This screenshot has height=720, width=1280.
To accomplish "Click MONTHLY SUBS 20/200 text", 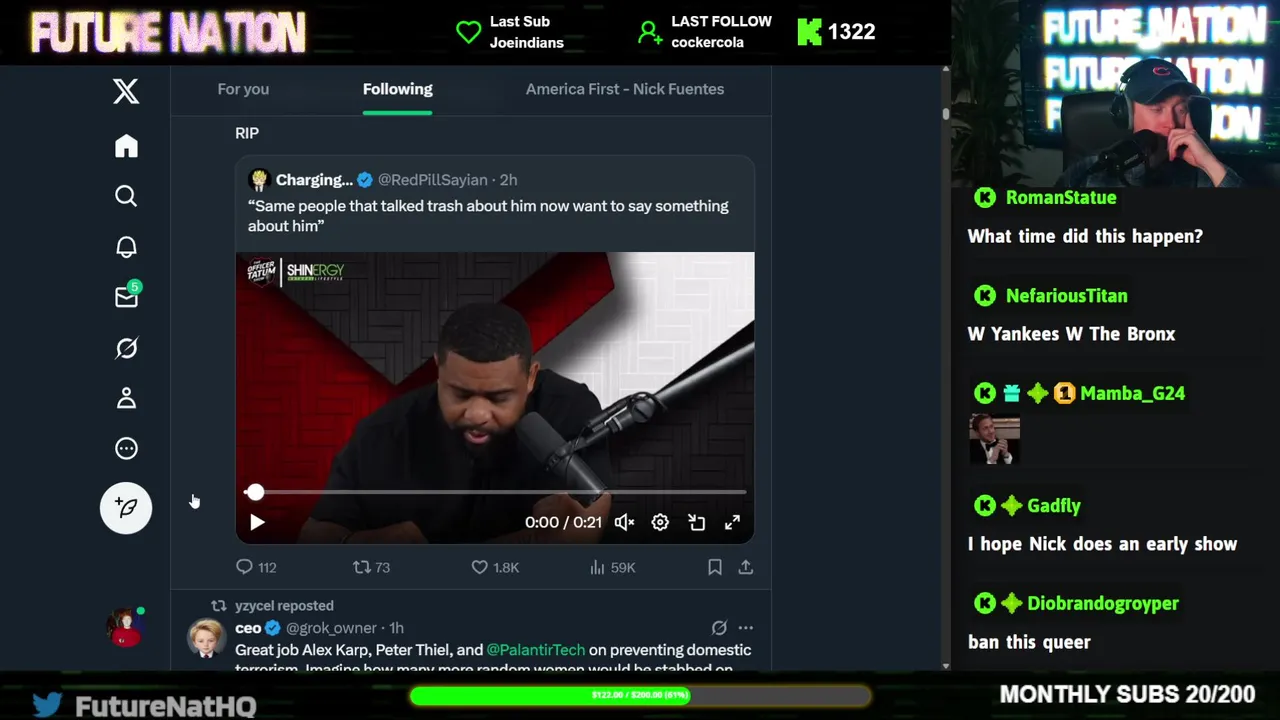I will click(x=1127, y=694).
